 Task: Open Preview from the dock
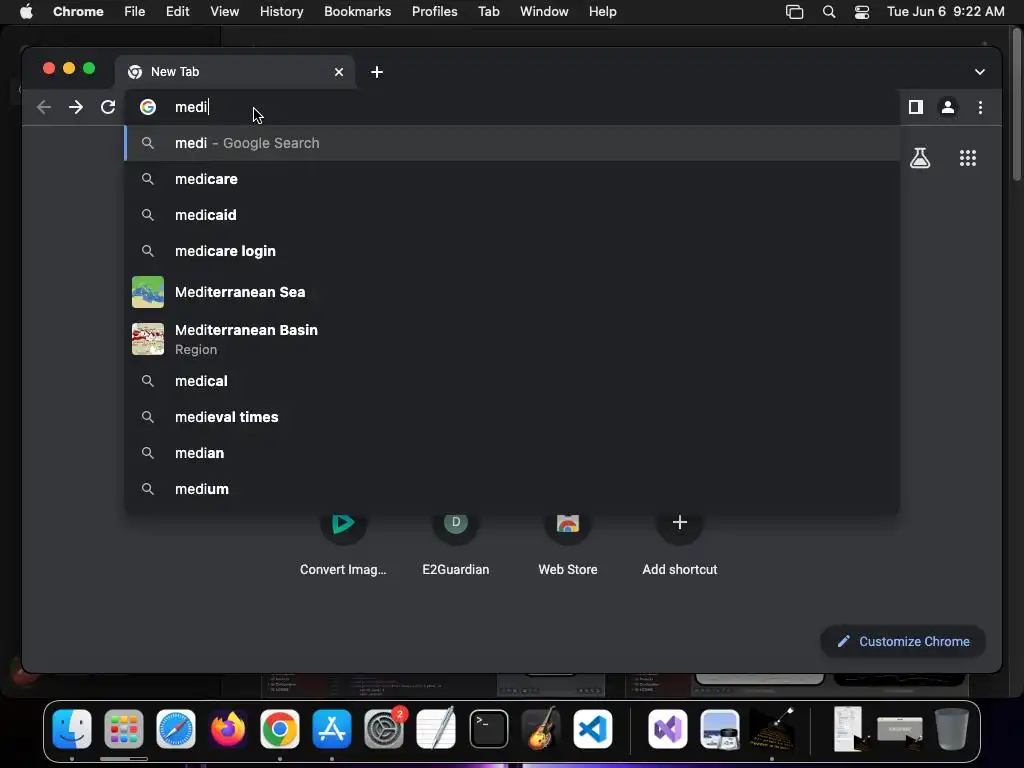pyautogui.click(x=720, y=728)
